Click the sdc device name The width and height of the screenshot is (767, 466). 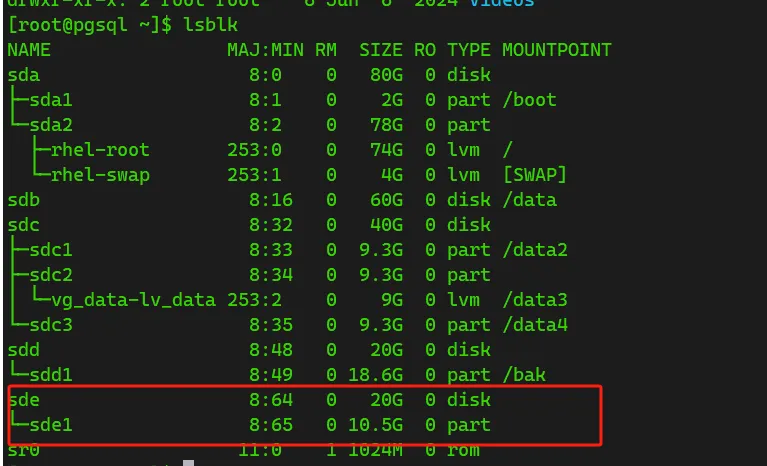23,225
